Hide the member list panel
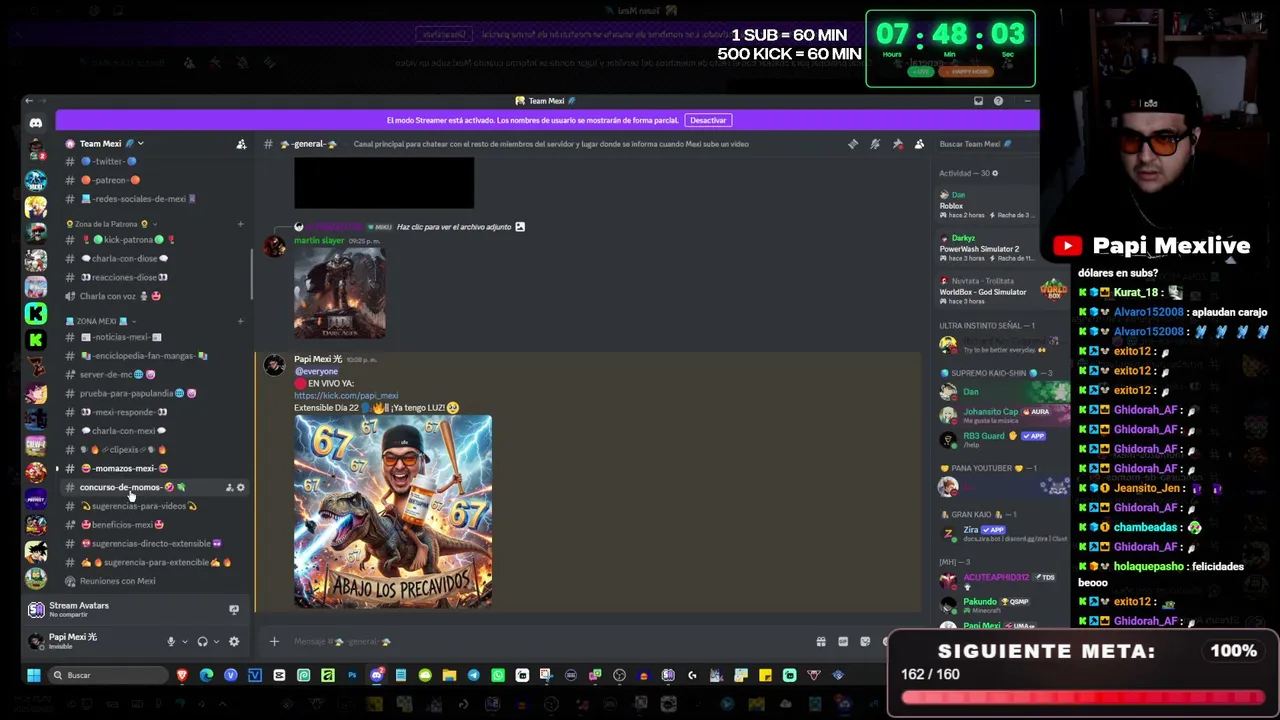This screenshot has width=1280, height=720. point(919,144)
